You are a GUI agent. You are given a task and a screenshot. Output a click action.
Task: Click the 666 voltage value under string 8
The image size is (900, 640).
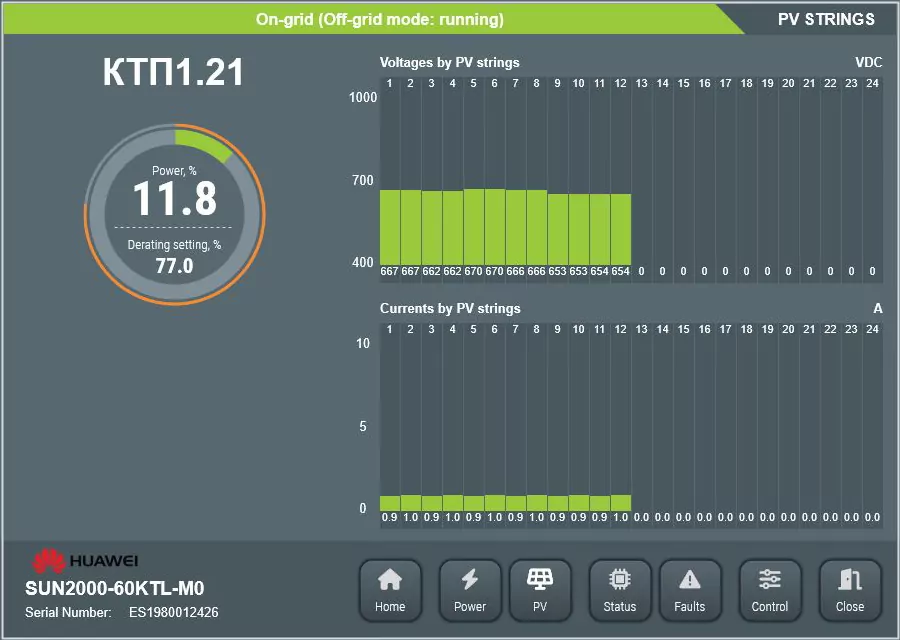536,271
